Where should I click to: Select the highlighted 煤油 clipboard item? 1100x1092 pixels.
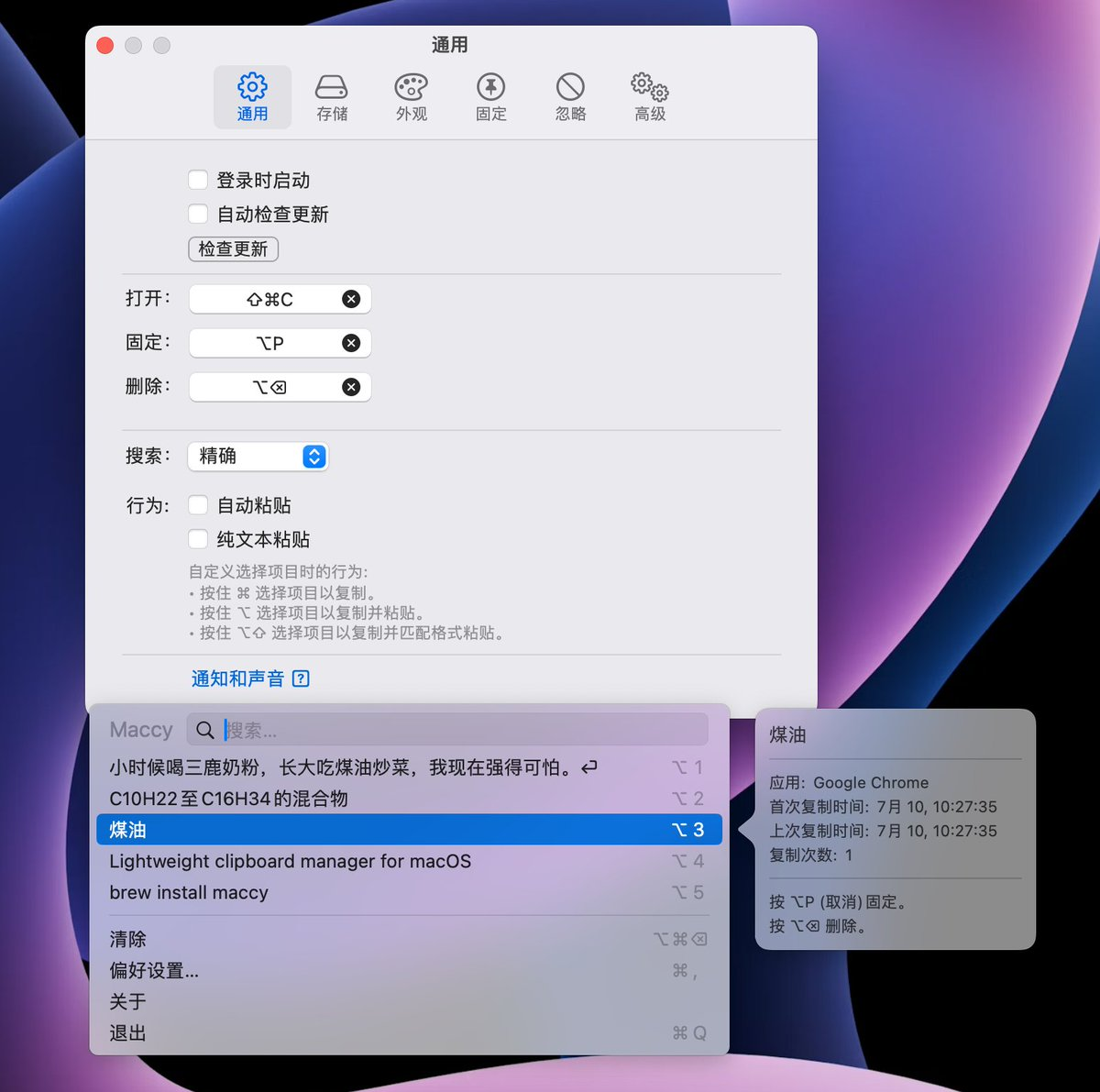point(409,830)
